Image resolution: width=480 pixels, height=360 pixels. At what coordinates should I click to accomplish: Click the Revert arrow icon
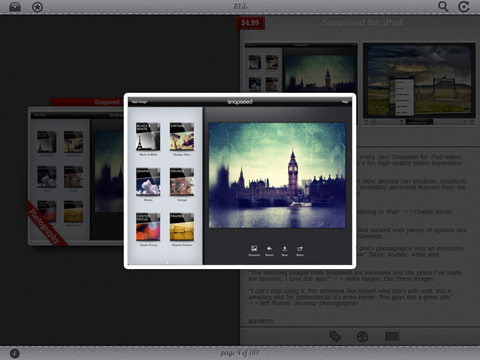(269, 251)
